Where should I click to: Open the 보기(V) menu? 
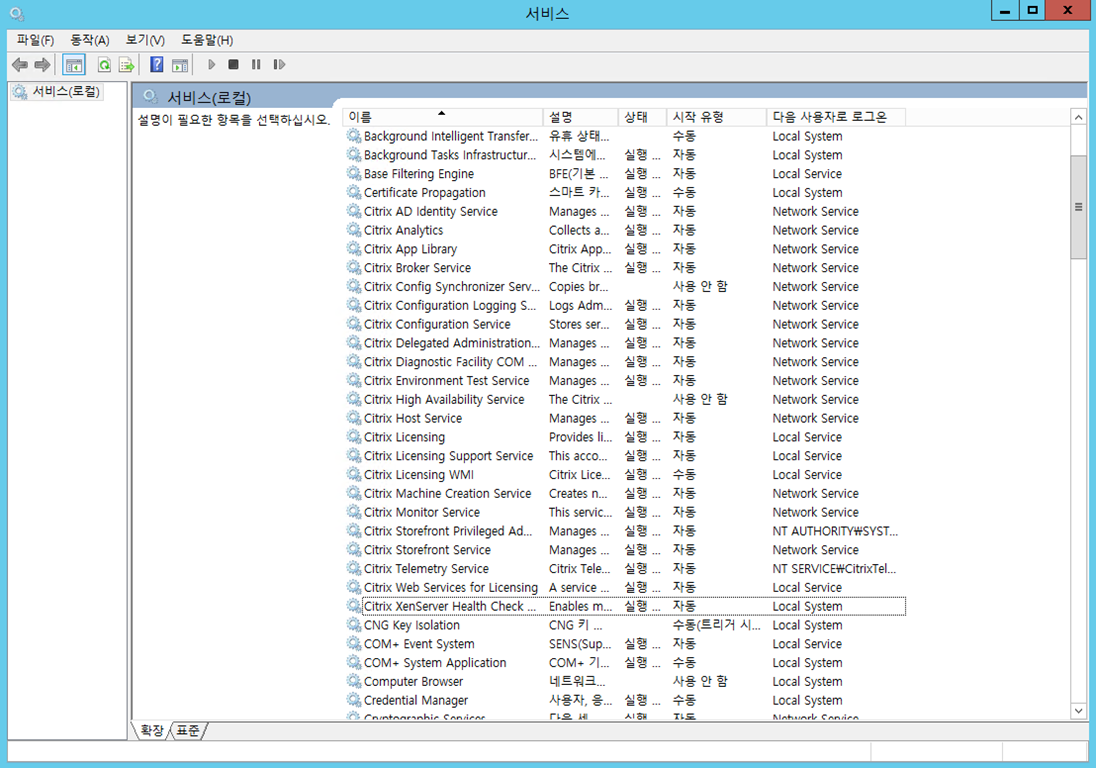coord(145,40)
